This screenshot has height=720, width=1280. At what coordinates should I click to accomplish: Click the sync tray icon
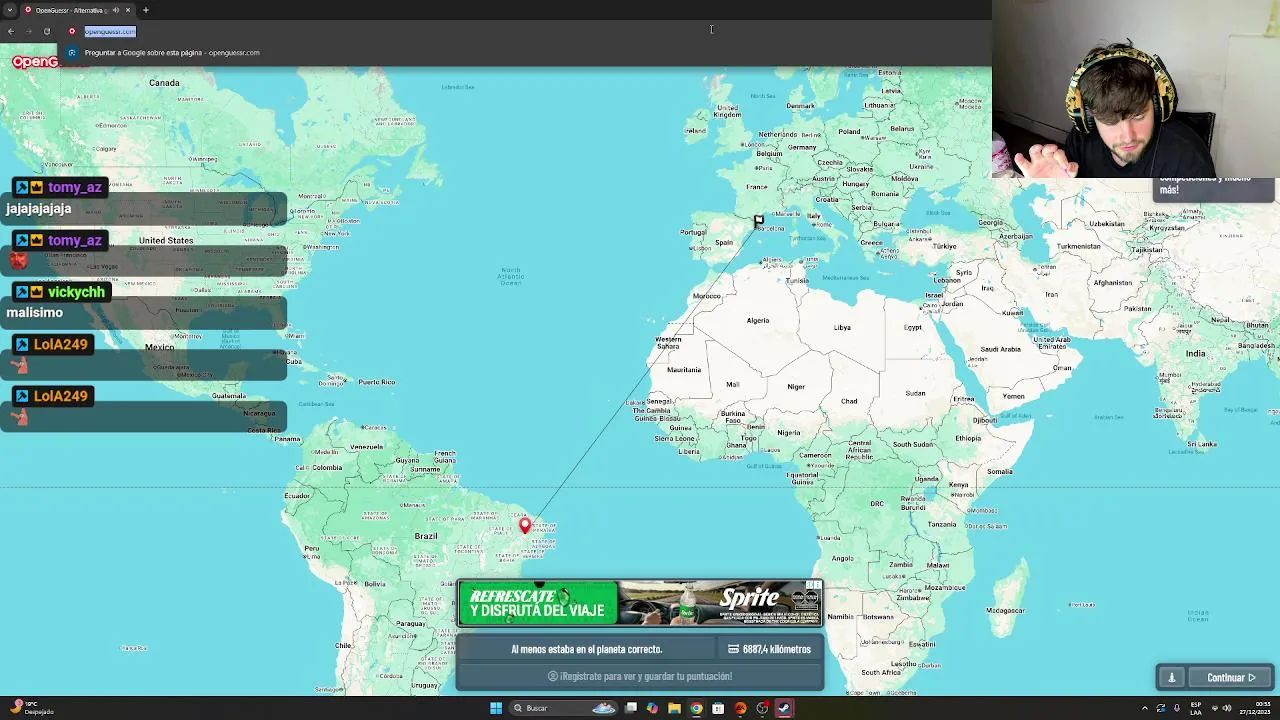[1161, 708]
